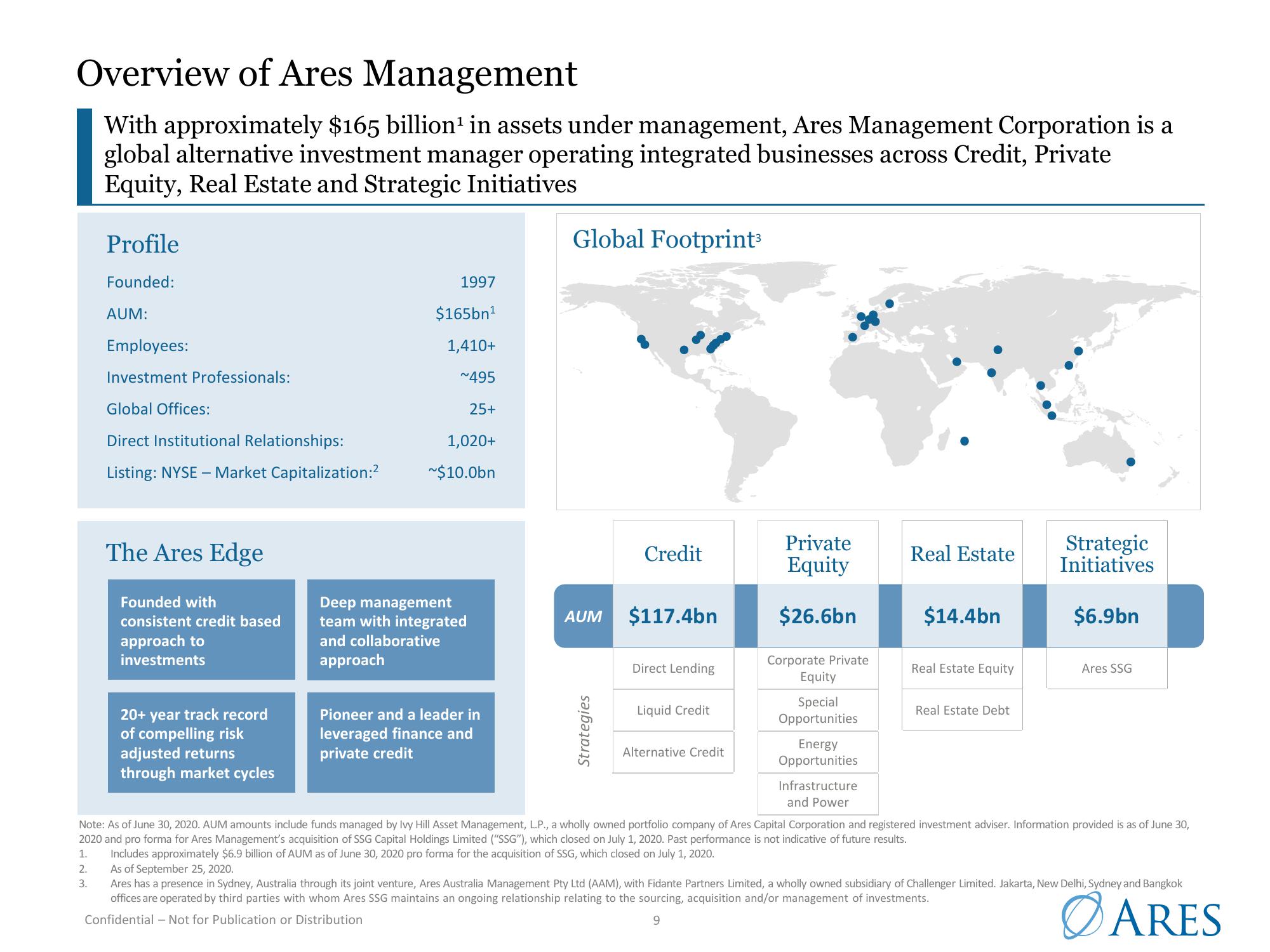Select the $26.6bn Private Equity AUM figure
The height and width of the screenshot is (952, 1270).
click(x=818, y=616)
